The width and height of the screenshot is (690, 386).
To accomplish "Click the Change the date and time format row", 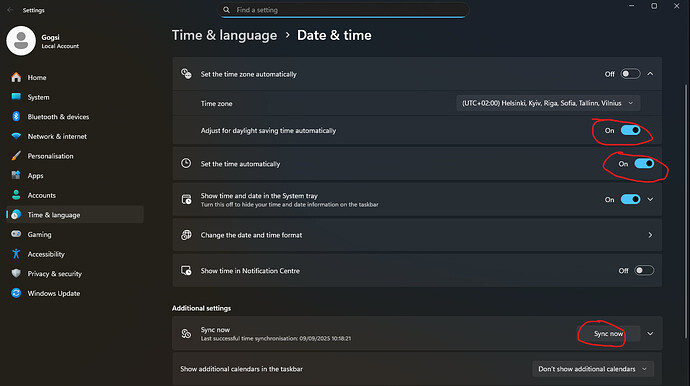I will coord(417,235).
